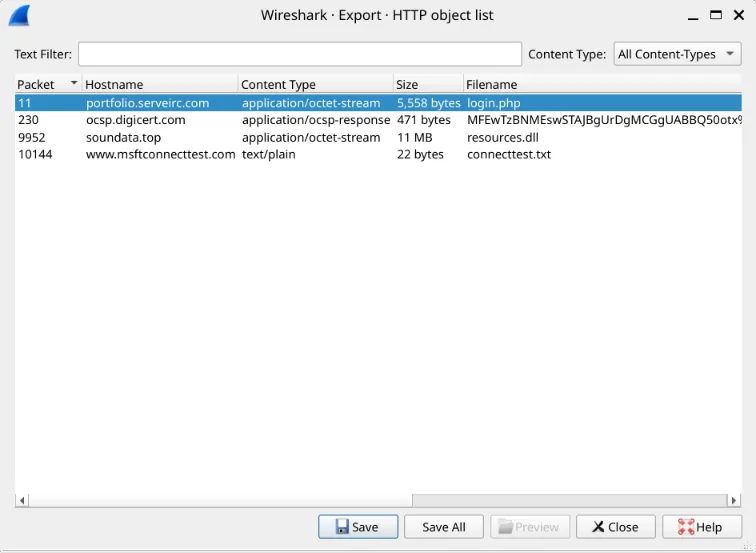Select application/ocsp-response content type cell
The width and height of the screenshot is (756, 553).
click(x=316, y=120)
